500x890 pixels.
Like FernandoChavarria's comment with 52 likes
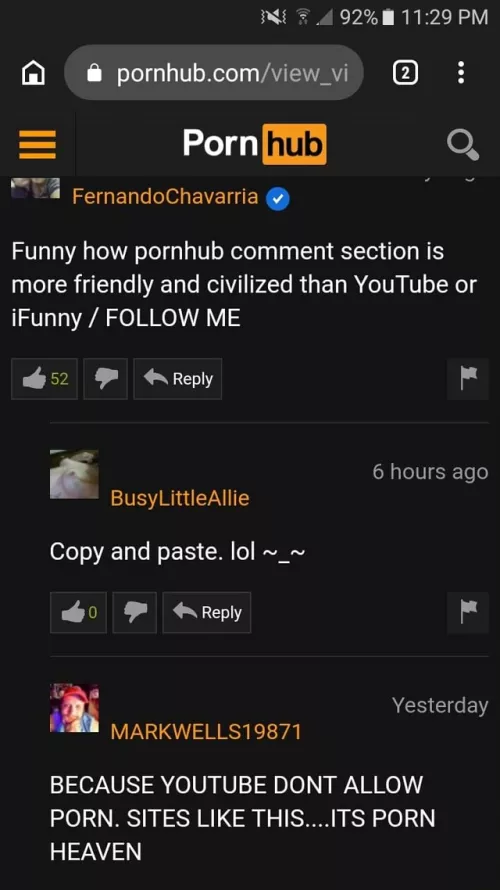point(44,379)
